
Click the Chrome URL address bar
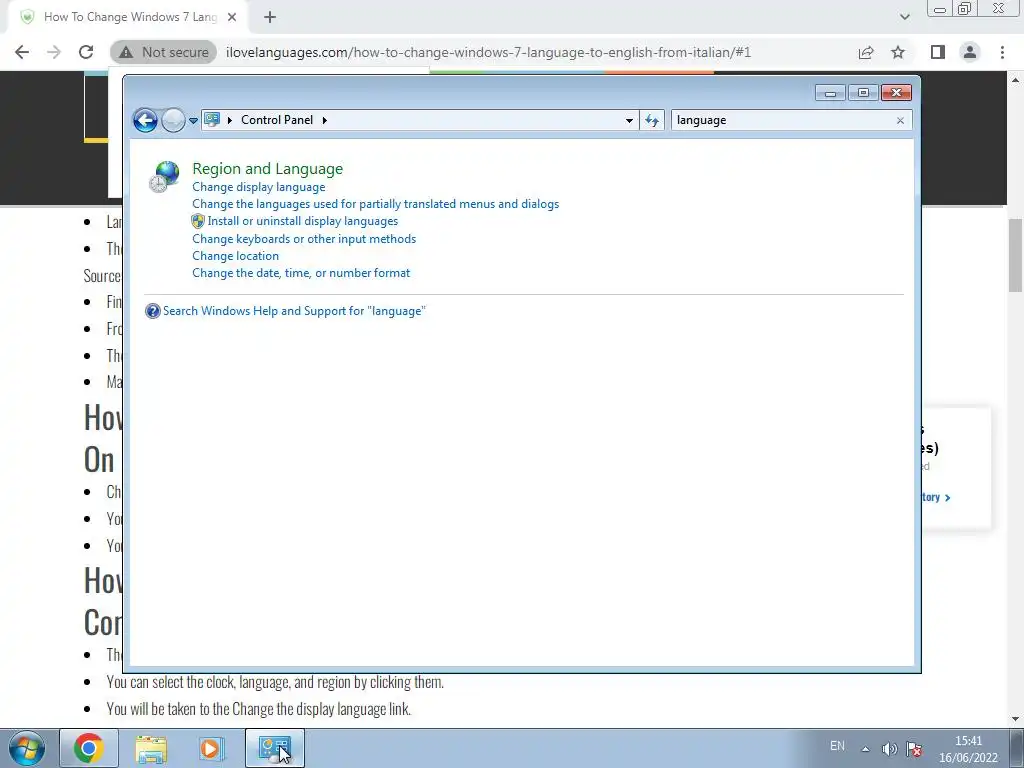pos(488,52)
